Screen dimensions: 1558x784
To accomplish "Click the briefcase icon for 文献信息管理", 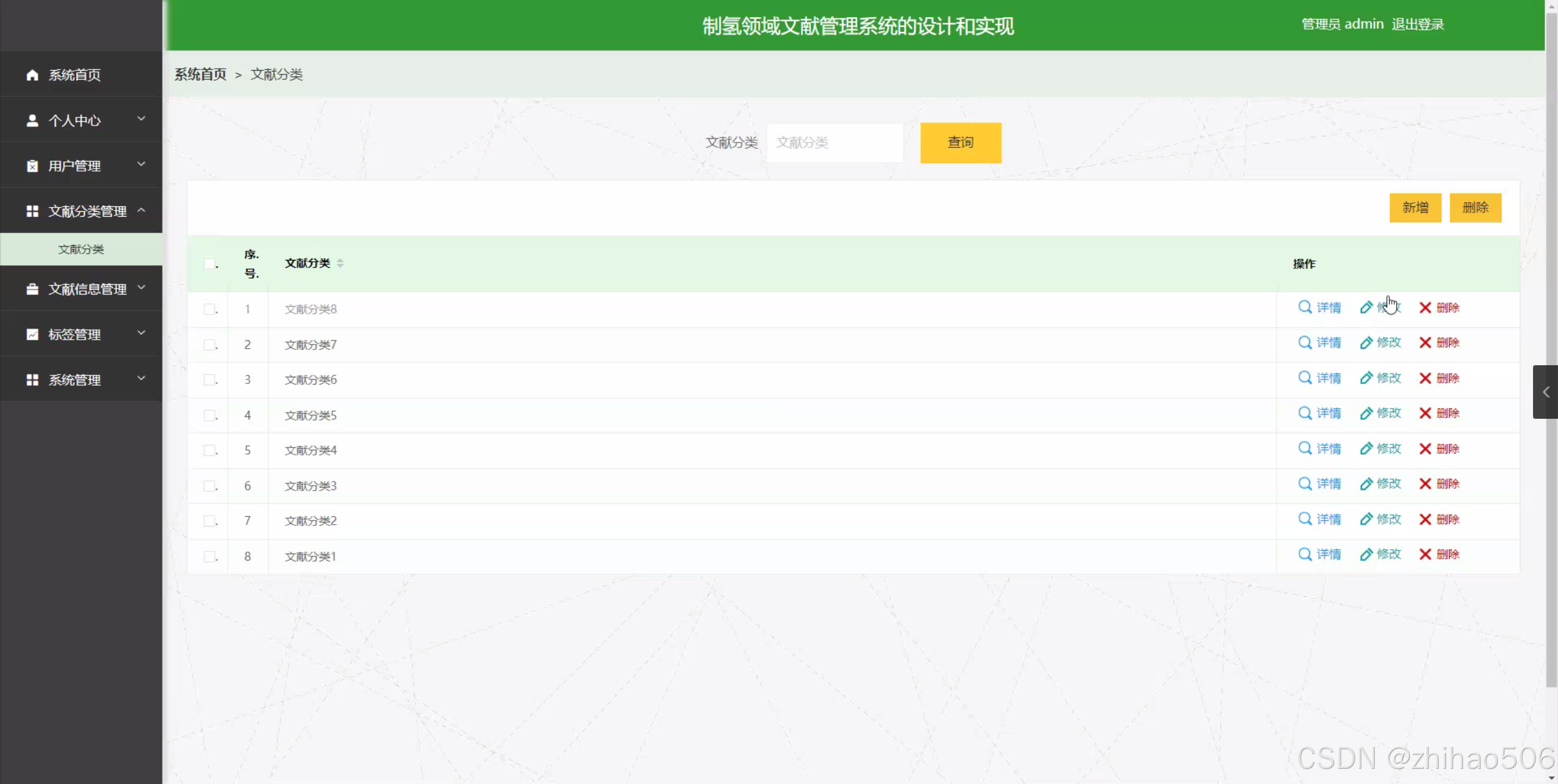I will [32, 289].
